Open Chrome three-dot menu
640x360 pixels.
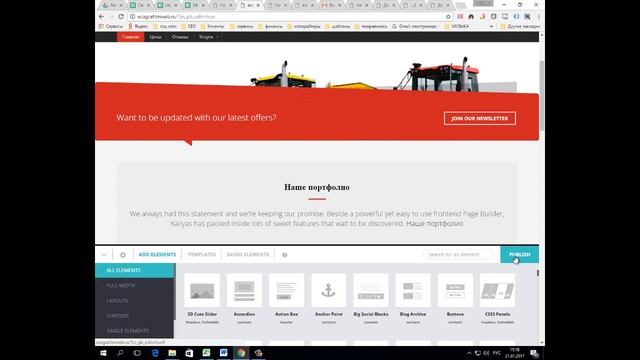[539, 16]
